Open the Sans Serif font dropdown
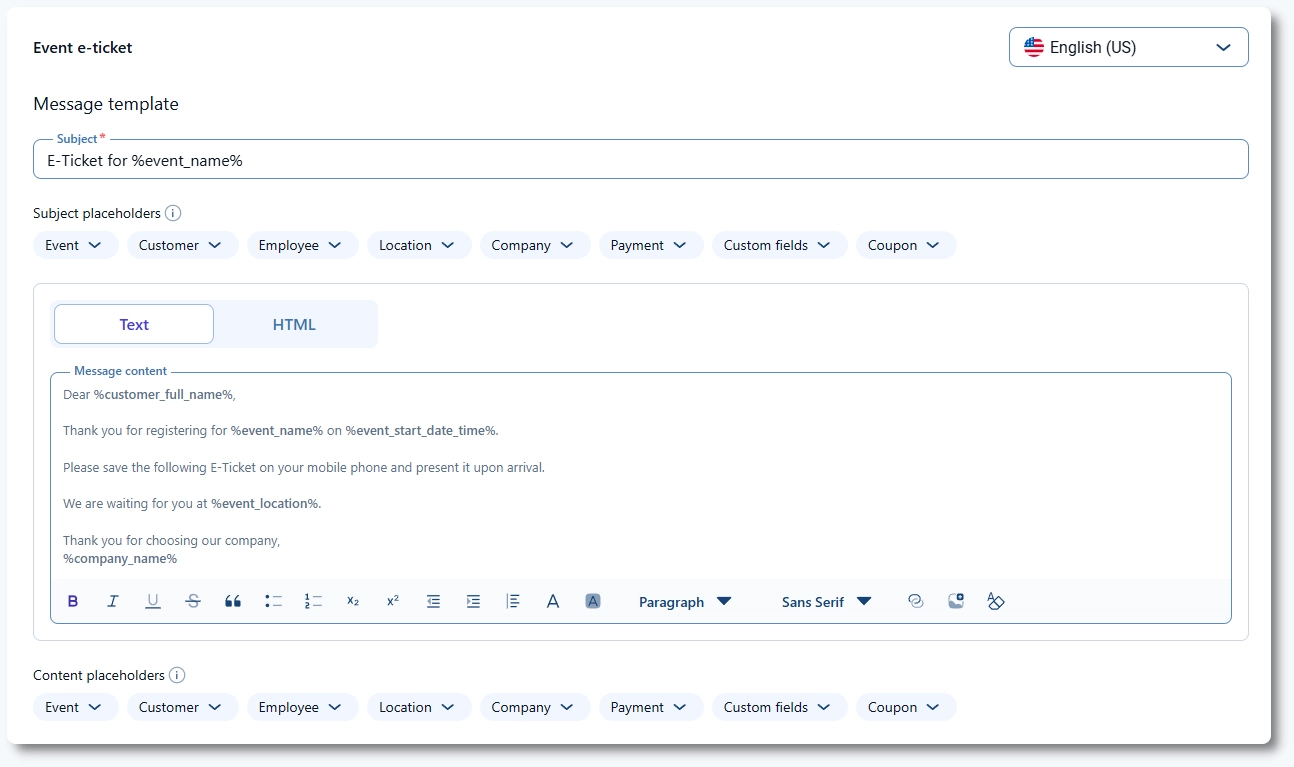Image resolution: width=1294 pixels, height=767 pixels. click(826, 602)
